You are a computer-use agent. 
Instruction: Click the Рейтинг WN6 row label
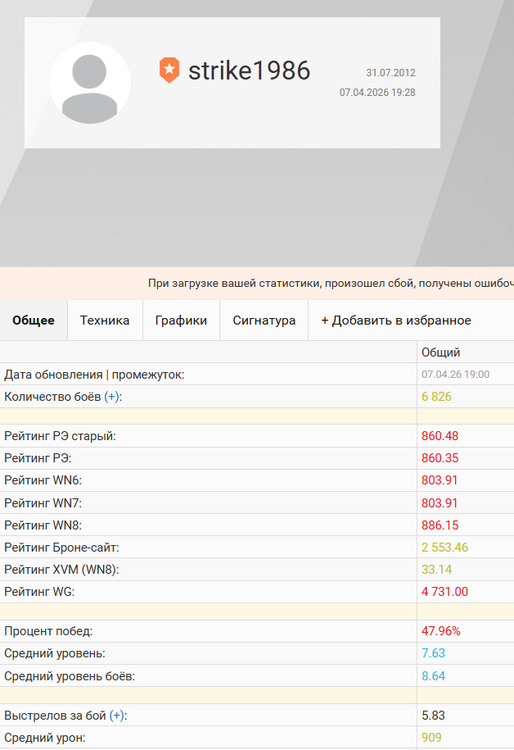click(43, 480)
